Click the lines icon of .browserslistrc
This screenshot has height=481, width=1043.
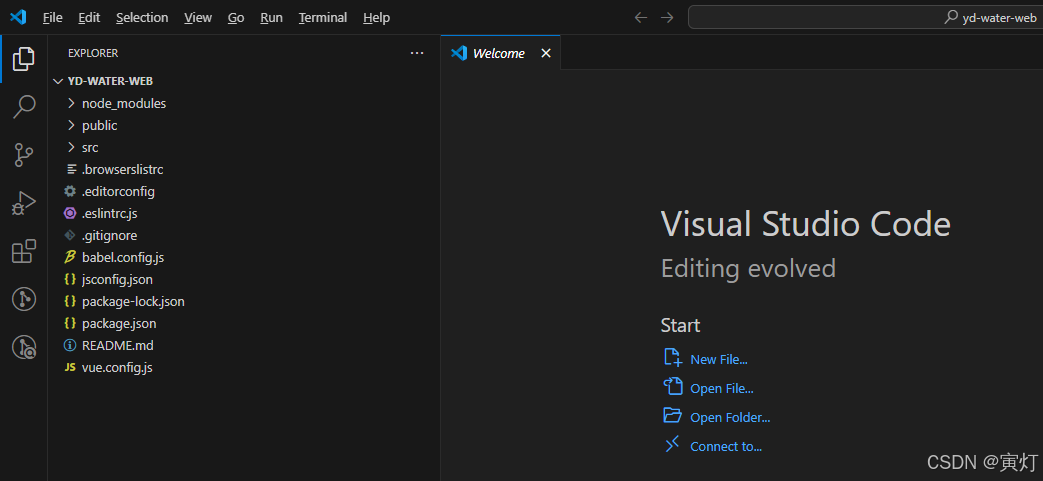coord(72,170)
